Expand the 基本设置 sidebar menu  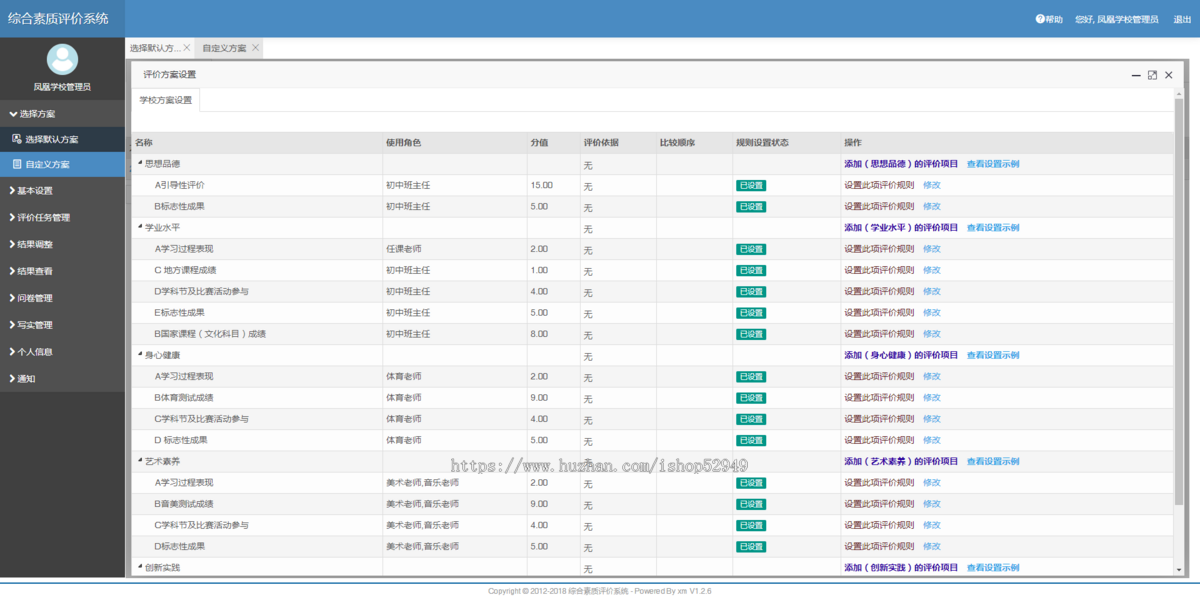(62, 191)
